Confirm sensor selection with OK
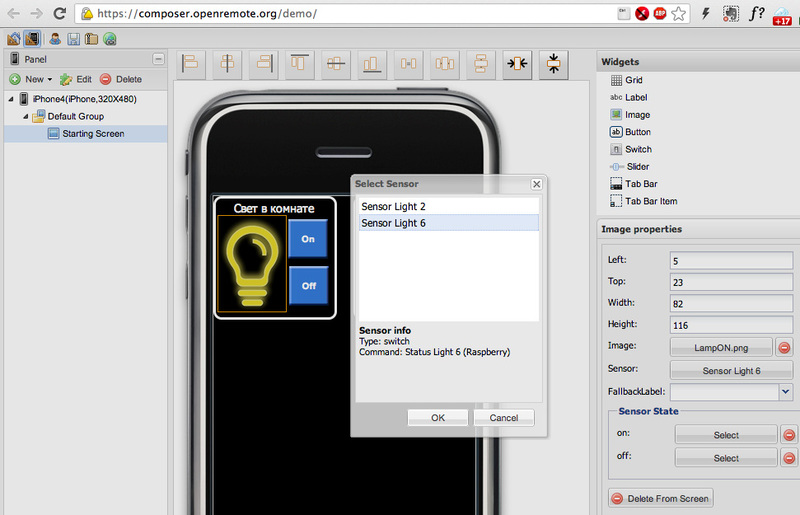 pos(438,418)
